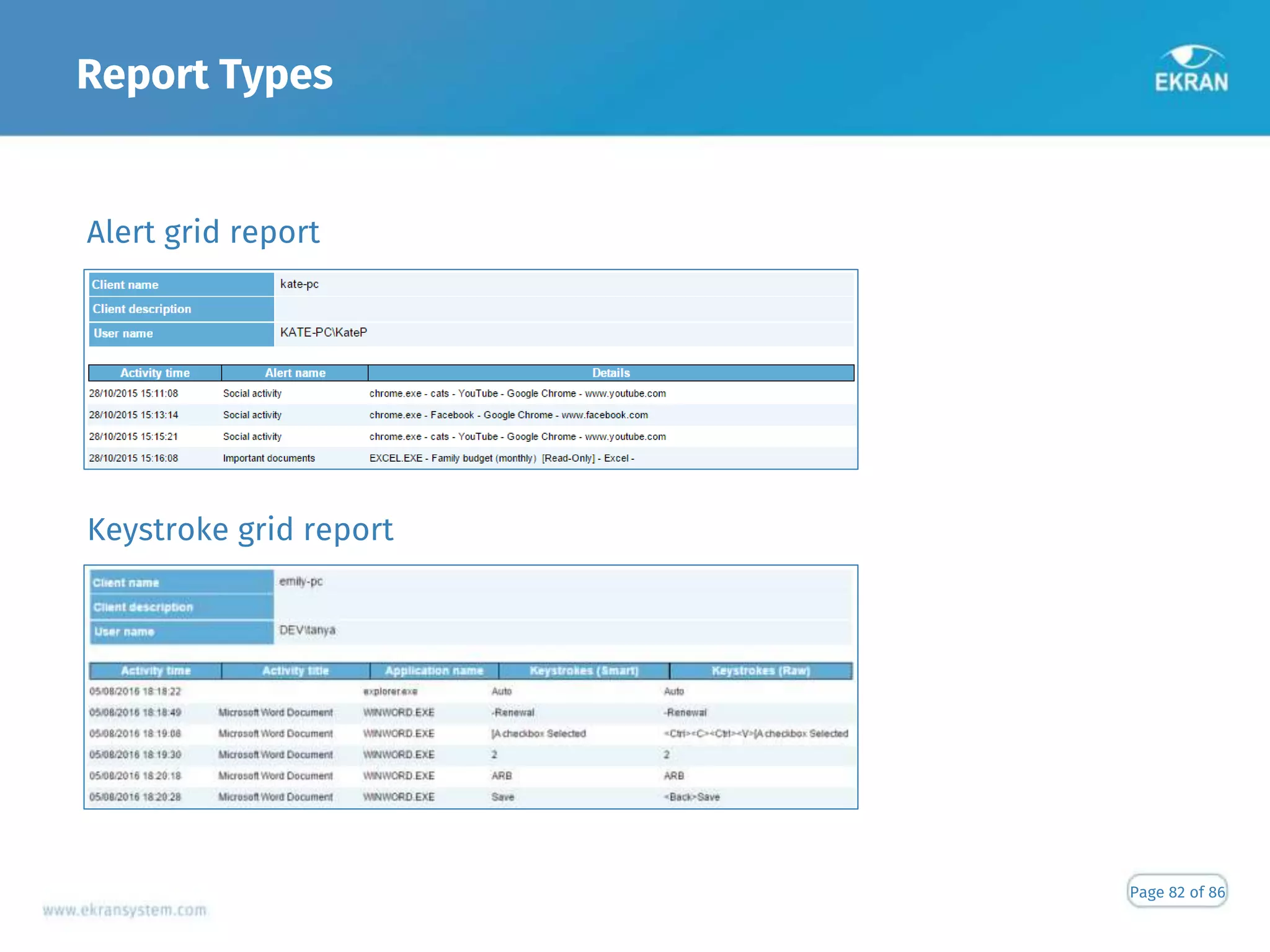
Task: Select the Keystroke grid report heading
Action: click(240, 529)
